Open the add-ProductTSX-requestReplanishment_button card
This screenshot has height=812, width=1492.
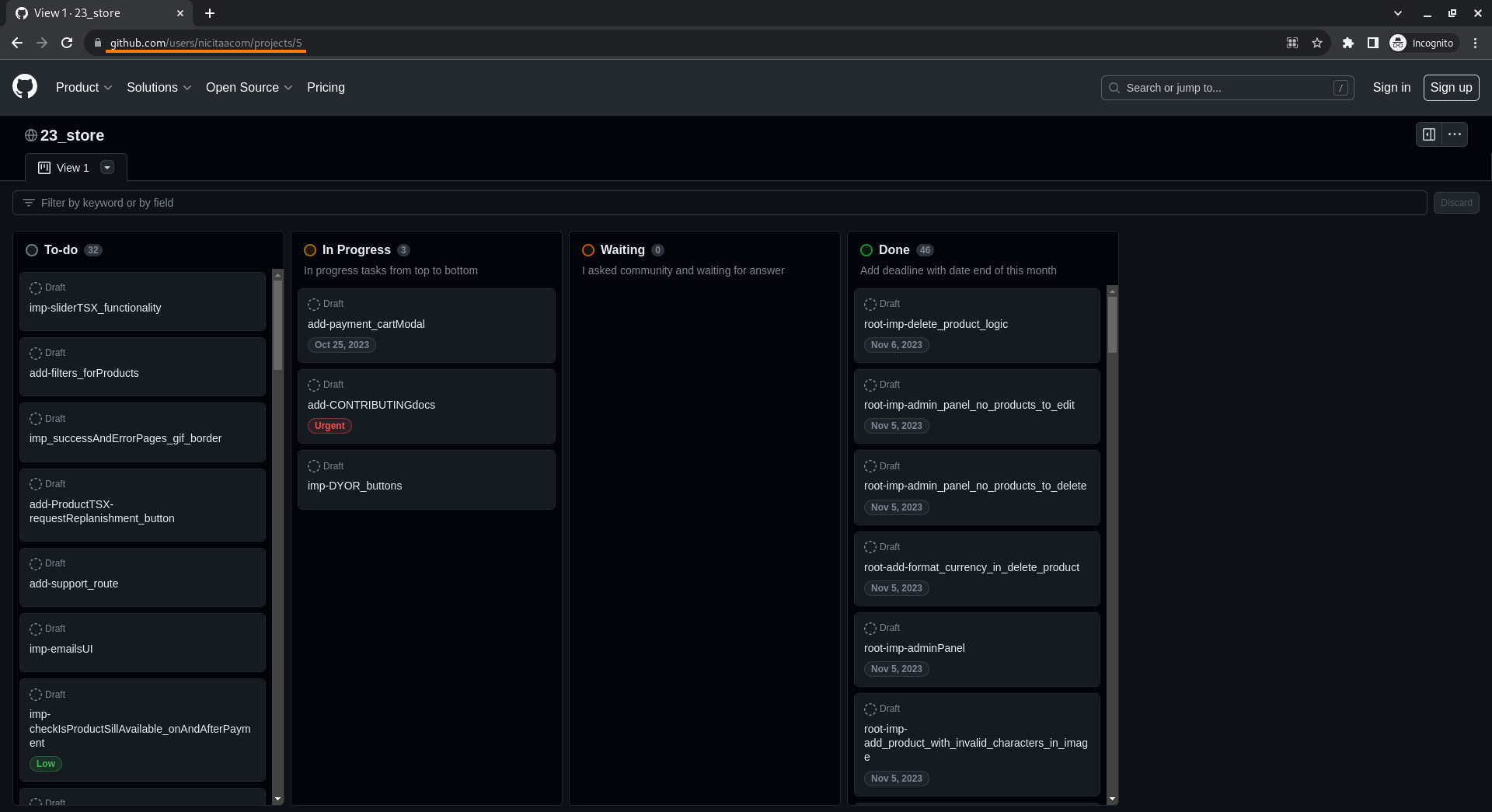(142, 505)
